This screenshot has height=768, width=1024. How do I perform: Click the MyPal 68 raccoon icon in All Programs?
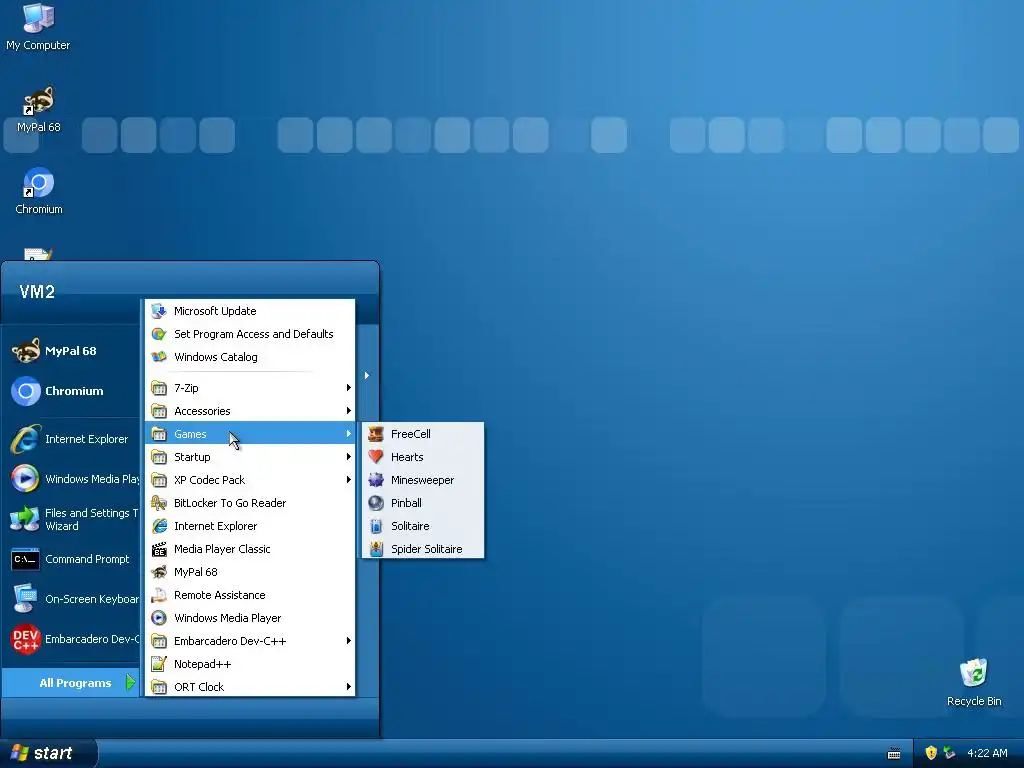tap(159, 572)
